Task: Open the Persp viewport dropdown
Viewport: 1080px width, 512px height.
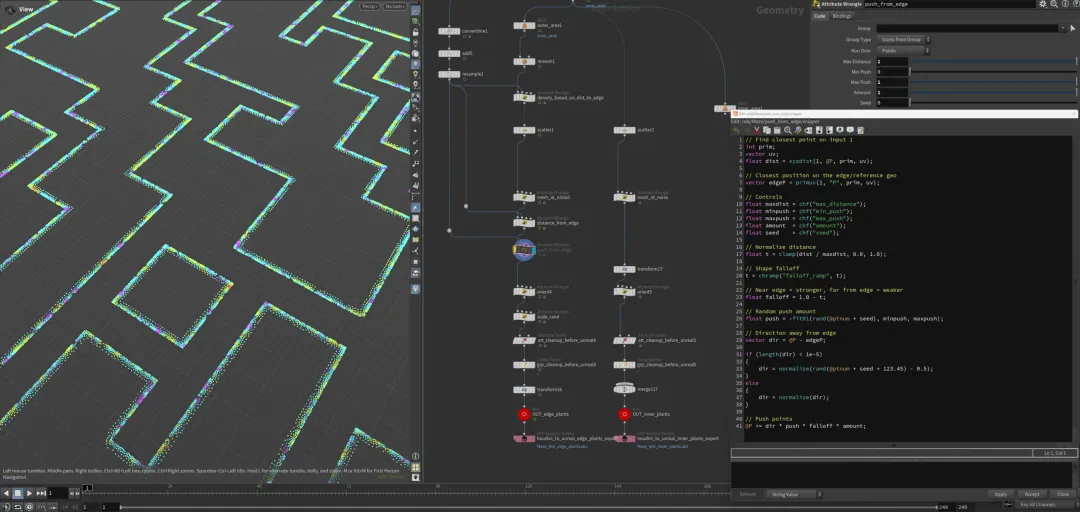Action: [x=369, y=6]
